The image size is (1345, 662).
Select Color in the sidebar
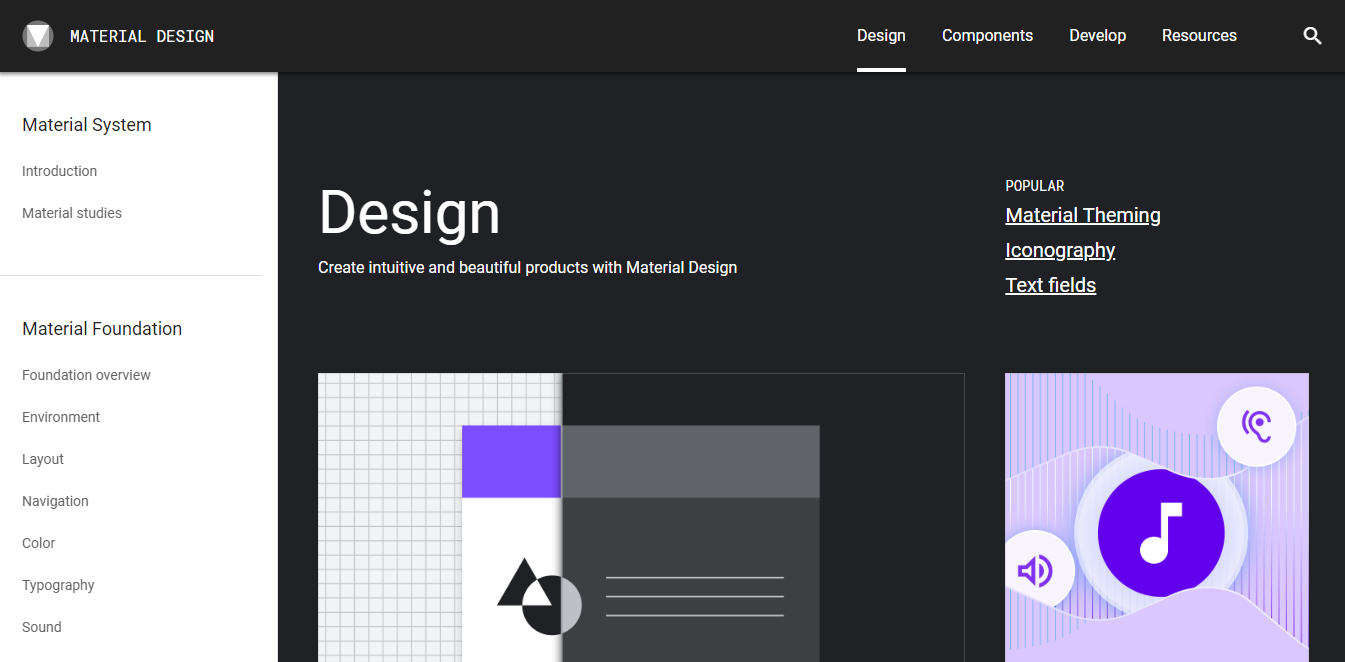click(39, 543)
